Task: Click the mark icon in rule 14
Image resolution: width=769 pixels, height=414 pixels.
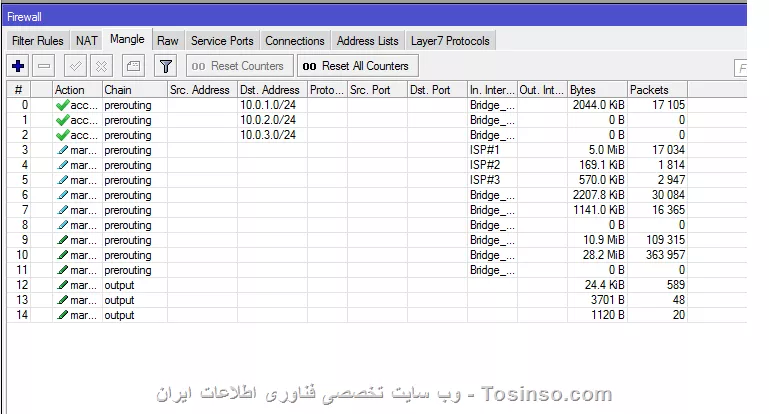Action: [x=62, y=315]
